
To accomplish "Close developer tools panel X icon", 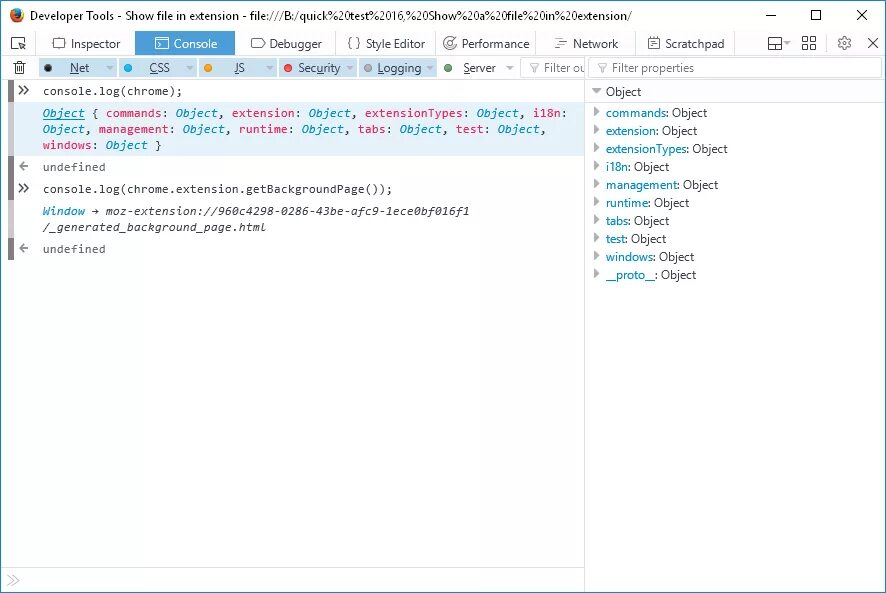I will [872, 44].
